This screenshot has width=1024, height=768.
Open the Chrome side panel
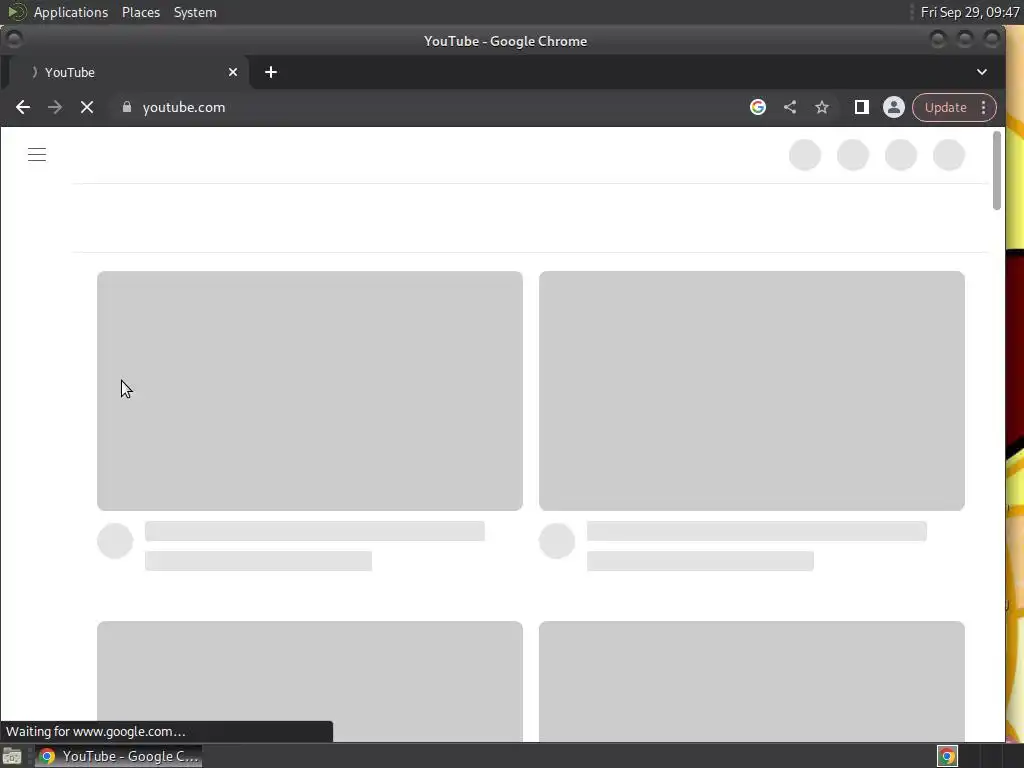[861, 107]
